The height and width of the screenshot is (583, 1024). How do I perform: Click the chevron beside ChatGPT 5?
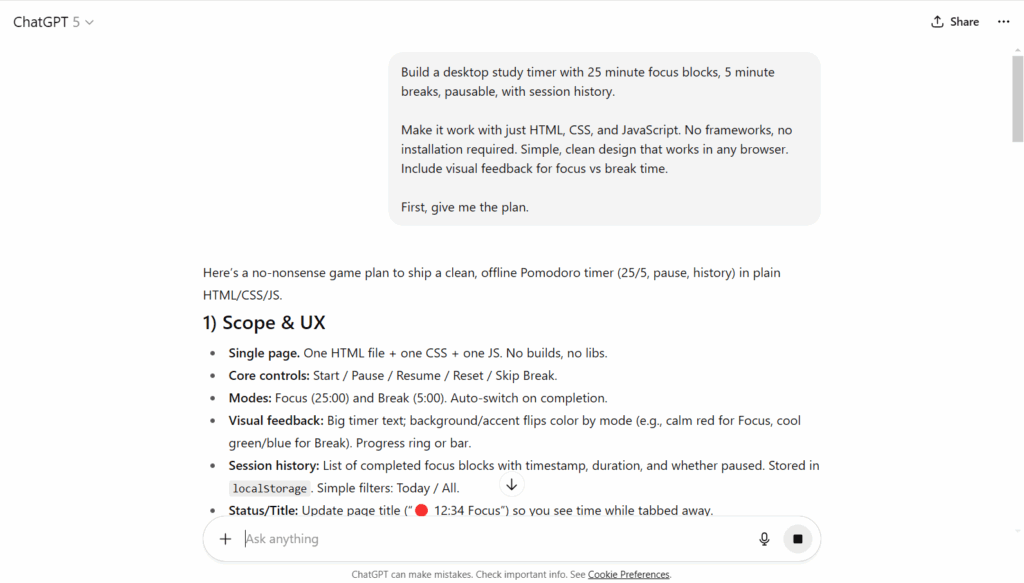tap(89, 22)
